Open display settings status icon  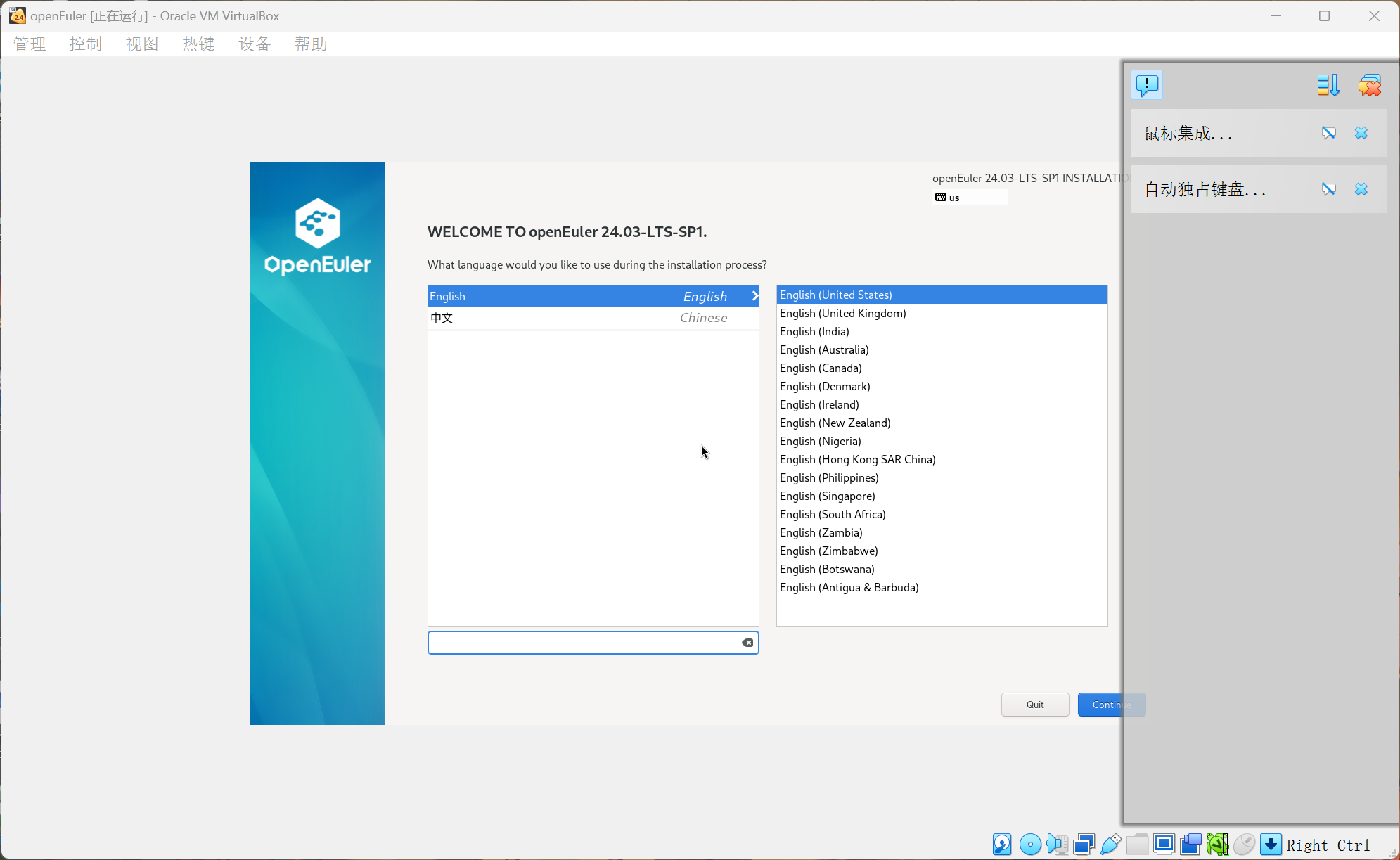[1164, 844]
